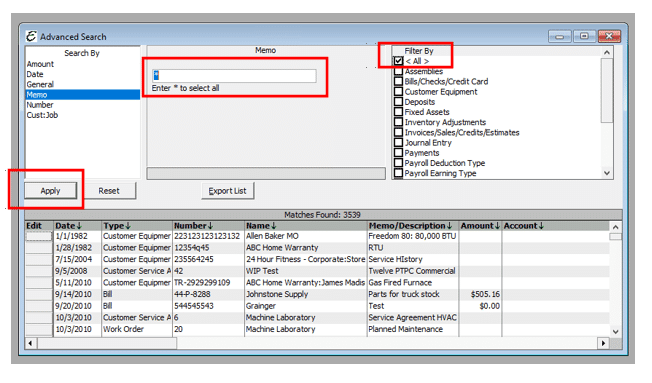The image size is (652, 383).
Task: Click Edit button for Johnstone Supply row
Action: click(x=39, y=294)
